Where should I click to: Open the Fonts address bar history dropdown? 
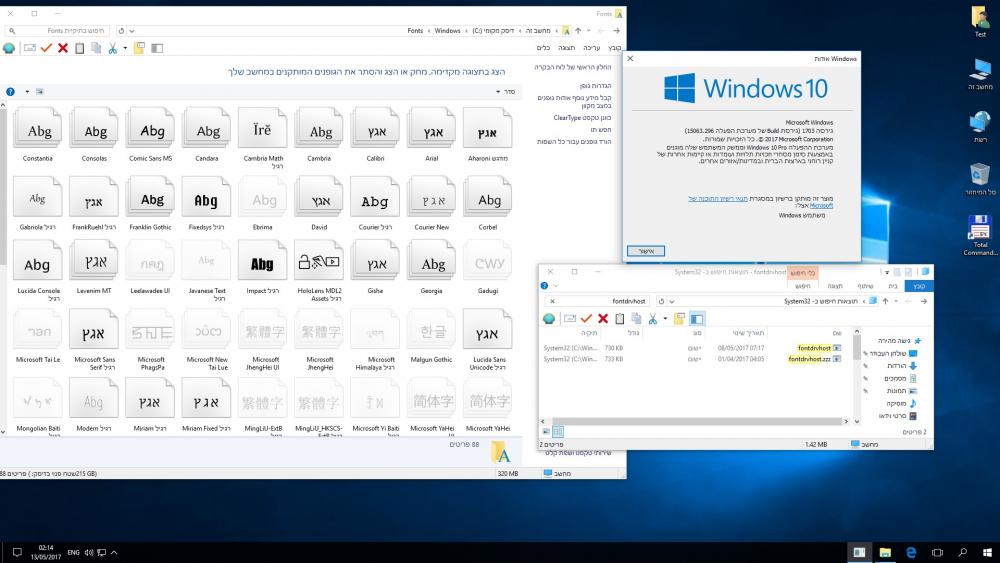pos(131,31)
